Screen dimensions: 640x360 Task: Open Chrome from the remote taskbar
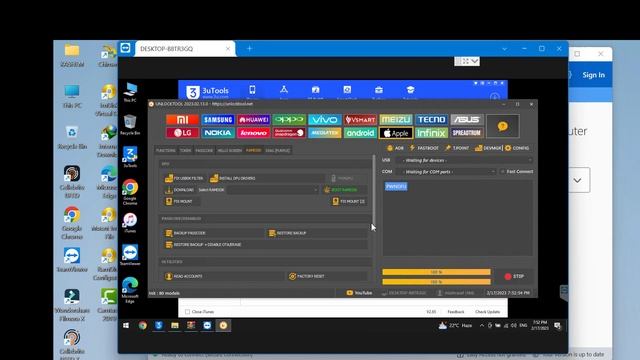[142, 325]
